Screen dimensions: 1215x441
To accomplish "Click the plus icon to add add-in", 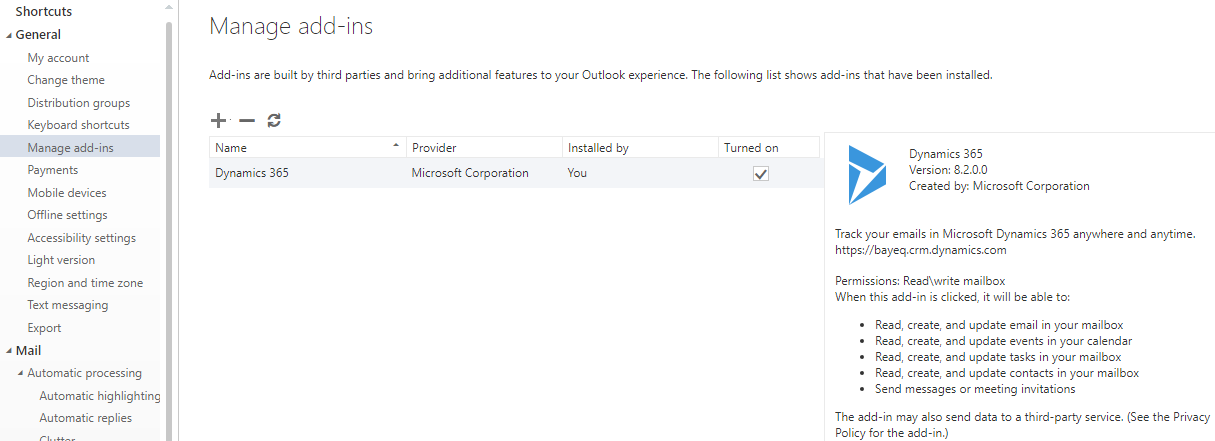I will (218, 121).
